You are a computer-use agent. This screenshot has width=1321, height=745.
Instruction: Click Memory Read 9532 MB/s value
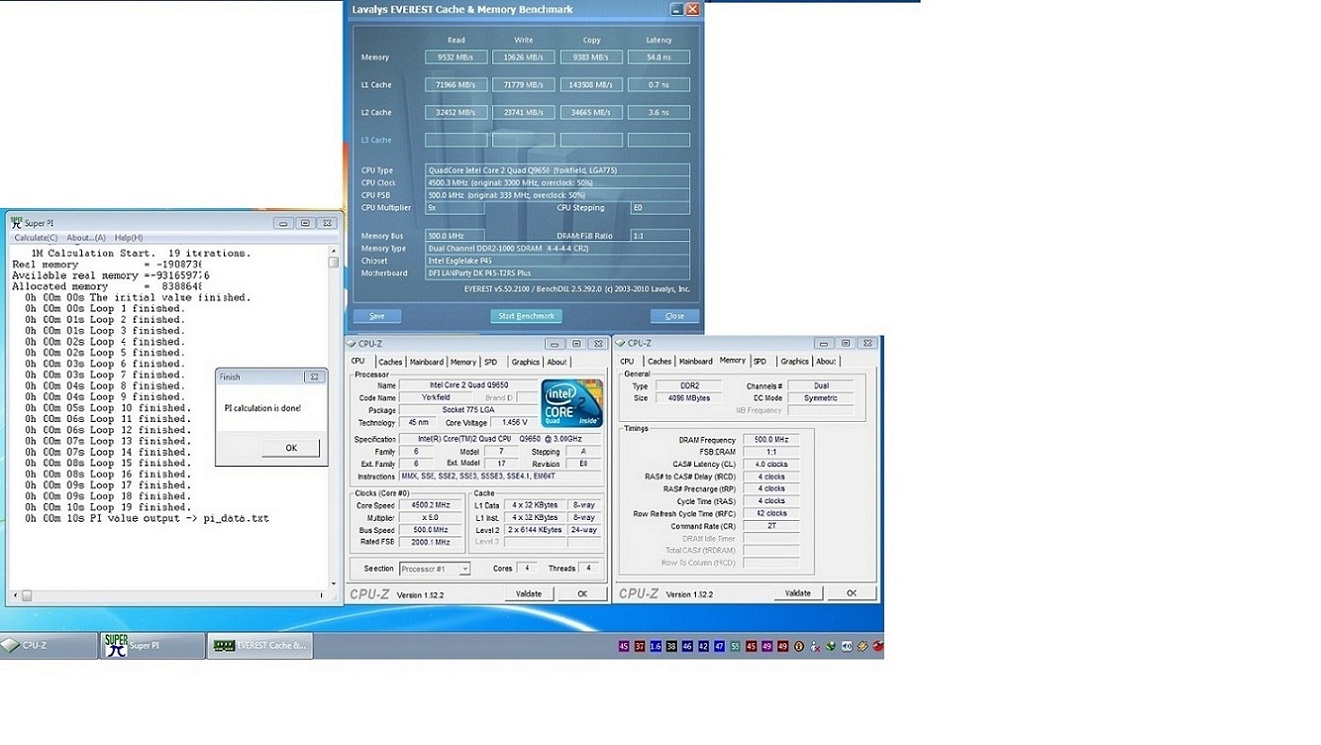(456, 57)
